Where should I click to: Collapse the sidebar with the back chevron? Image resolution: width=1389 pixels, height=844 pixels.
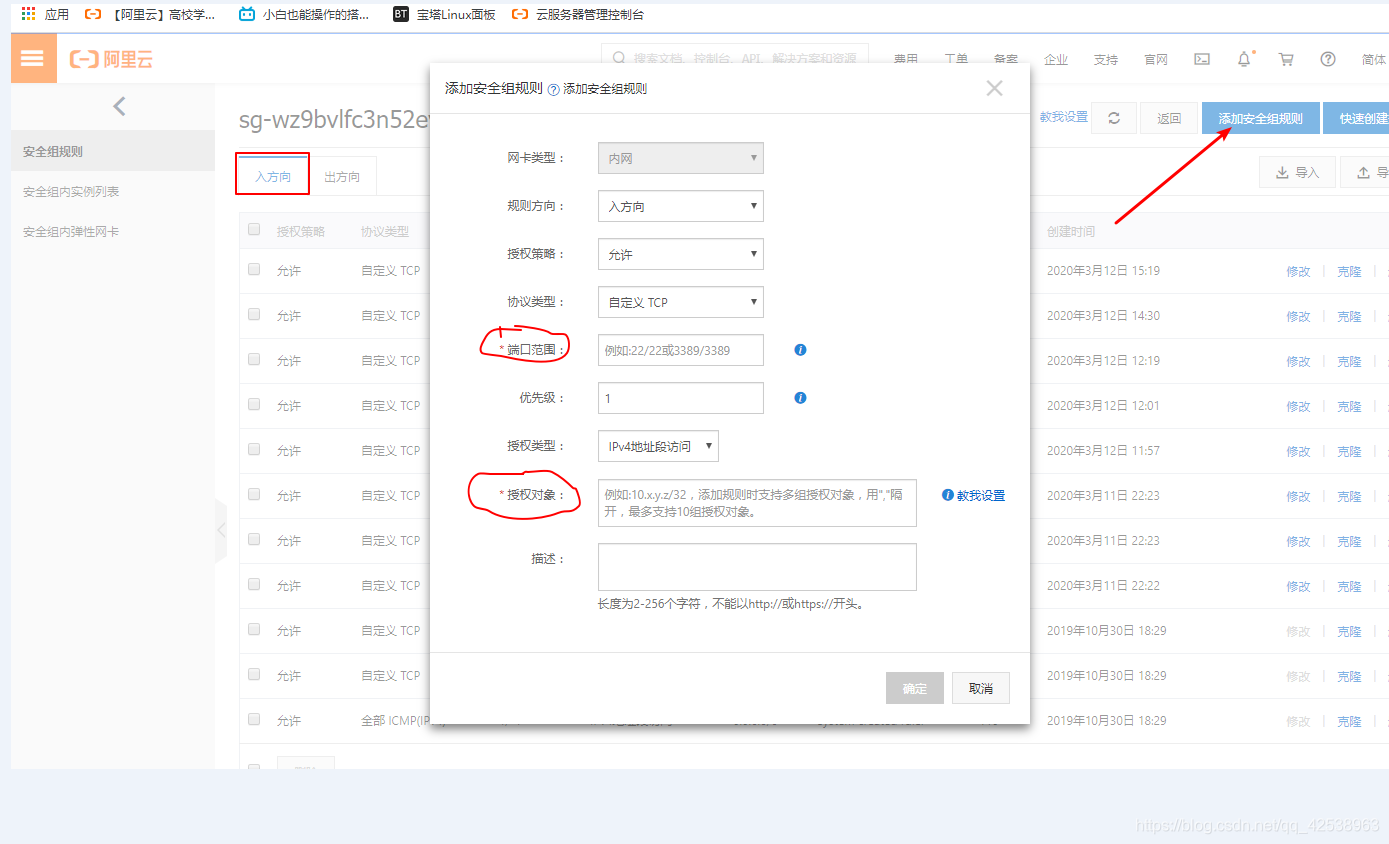click(119, 106)
